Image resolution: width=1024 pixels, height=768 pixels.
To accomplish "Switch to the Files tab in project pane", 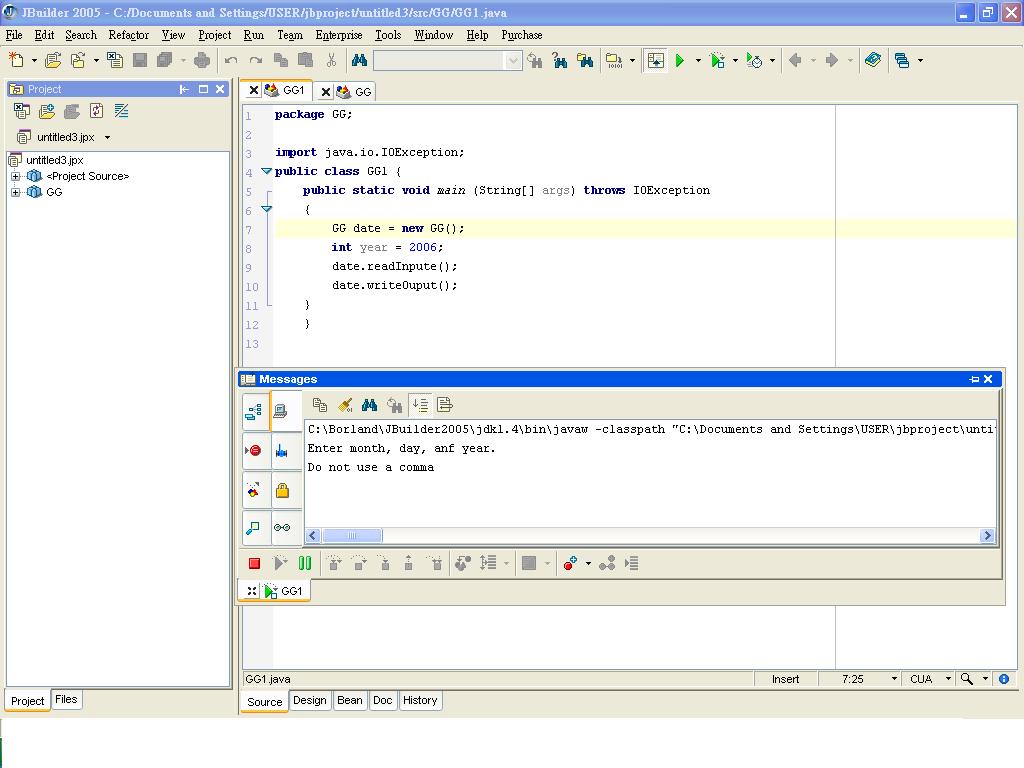I will pos(66,699).
